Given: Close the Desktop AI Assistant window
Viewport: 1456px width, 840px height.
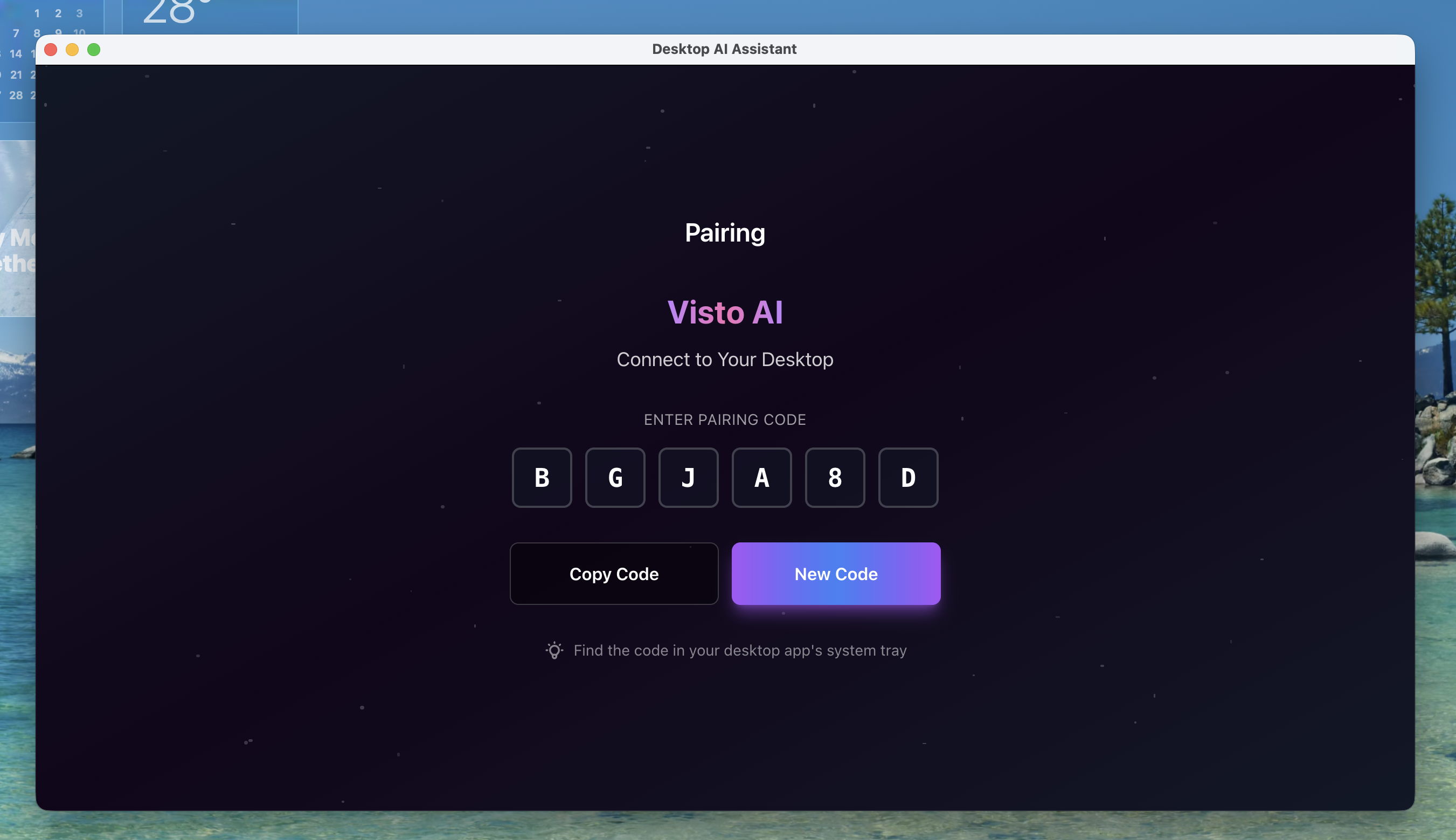Looking at the screenshot, I should pos(51,50).
